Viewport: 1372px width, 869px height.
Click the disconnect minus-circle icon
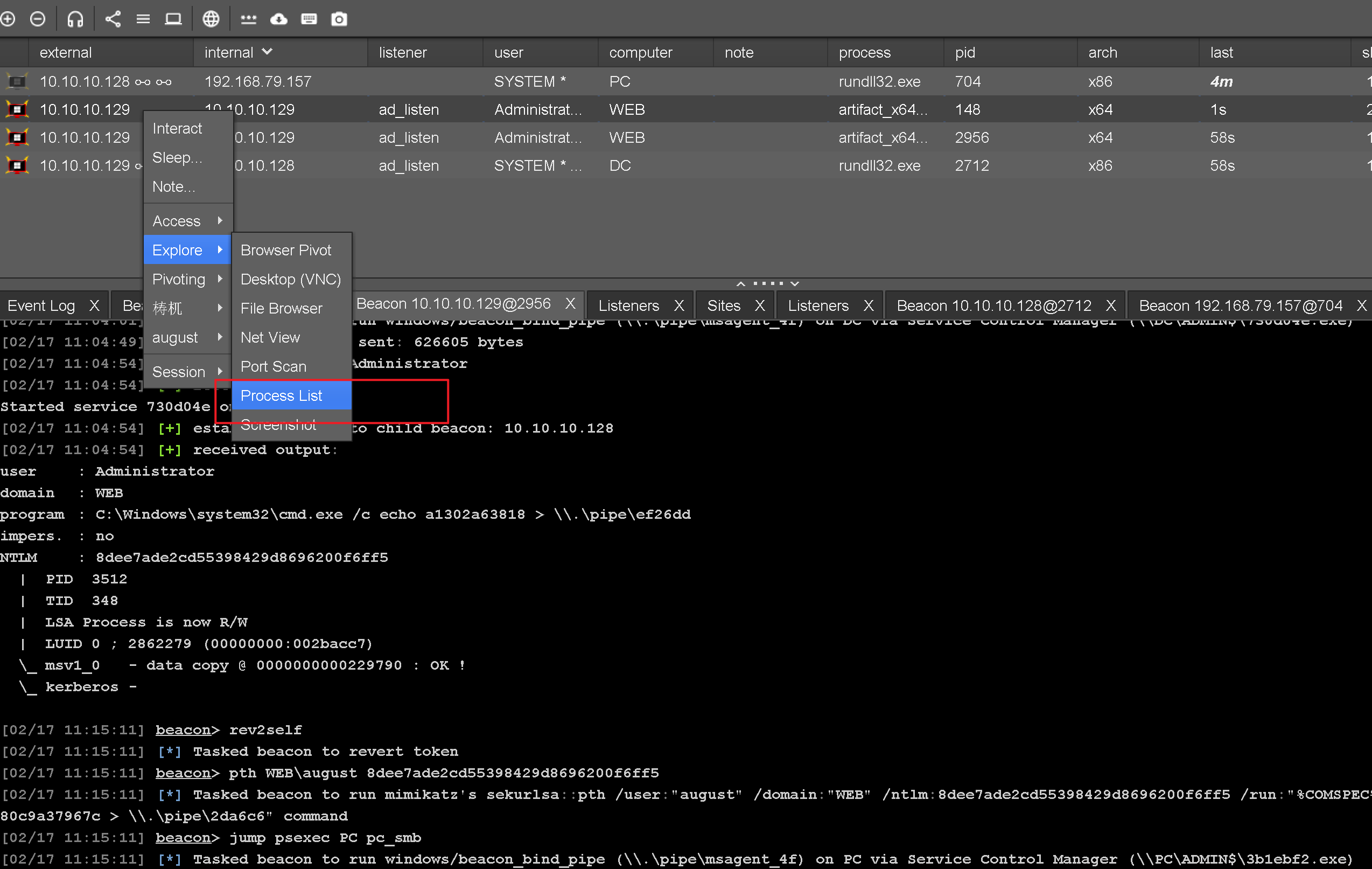(x=38, y=19)
